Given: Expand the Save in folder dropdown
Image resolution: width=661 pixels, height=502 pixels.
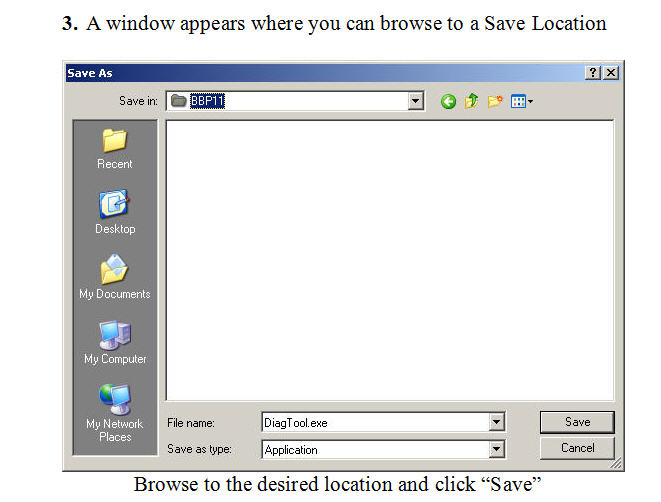Looking at the screenshot, I should 416,101.
